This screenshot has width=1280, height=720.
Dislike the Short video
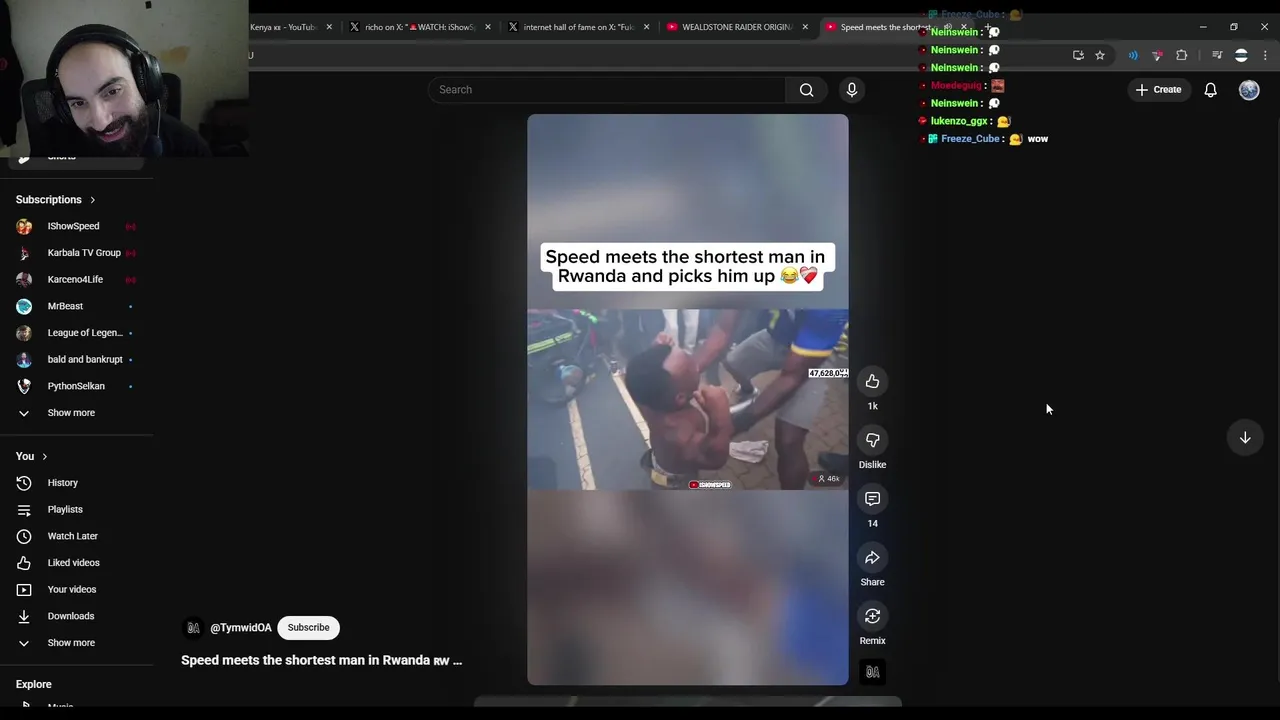(x=872, y=440)
